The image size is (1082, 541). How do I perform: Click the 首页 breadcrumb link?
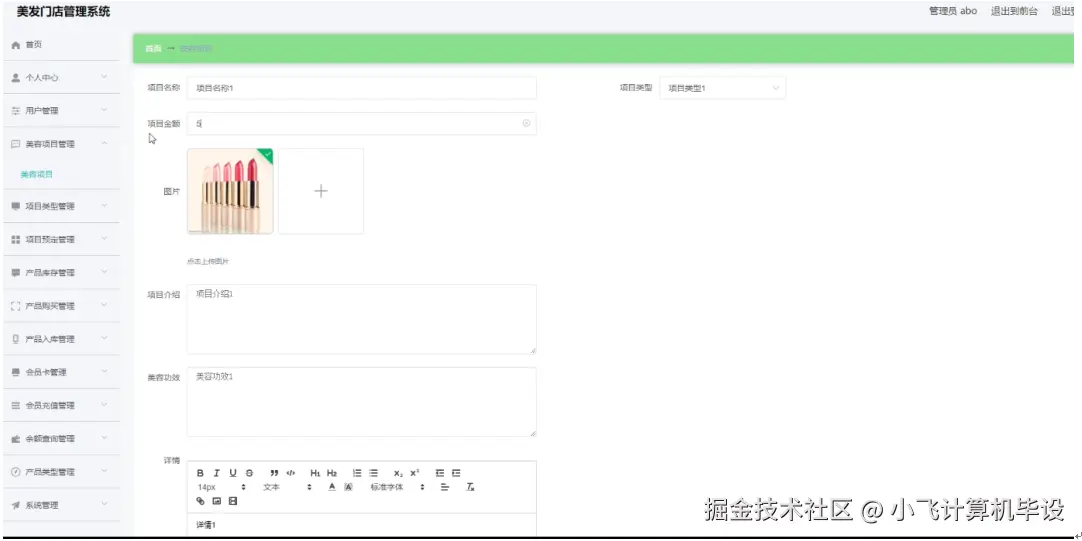tap(153, 49)
